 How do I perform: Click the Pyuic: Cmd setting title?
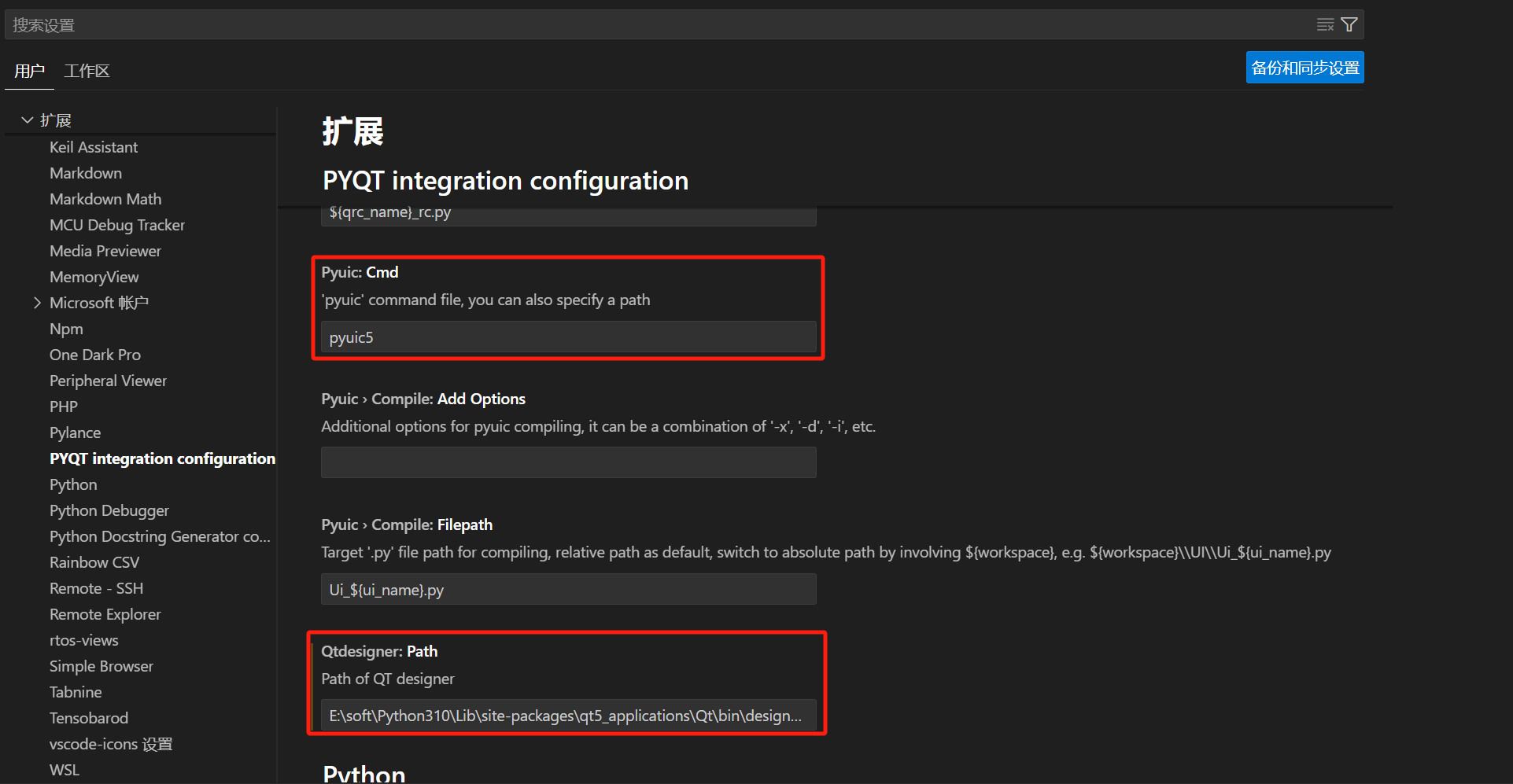[360, 272]
